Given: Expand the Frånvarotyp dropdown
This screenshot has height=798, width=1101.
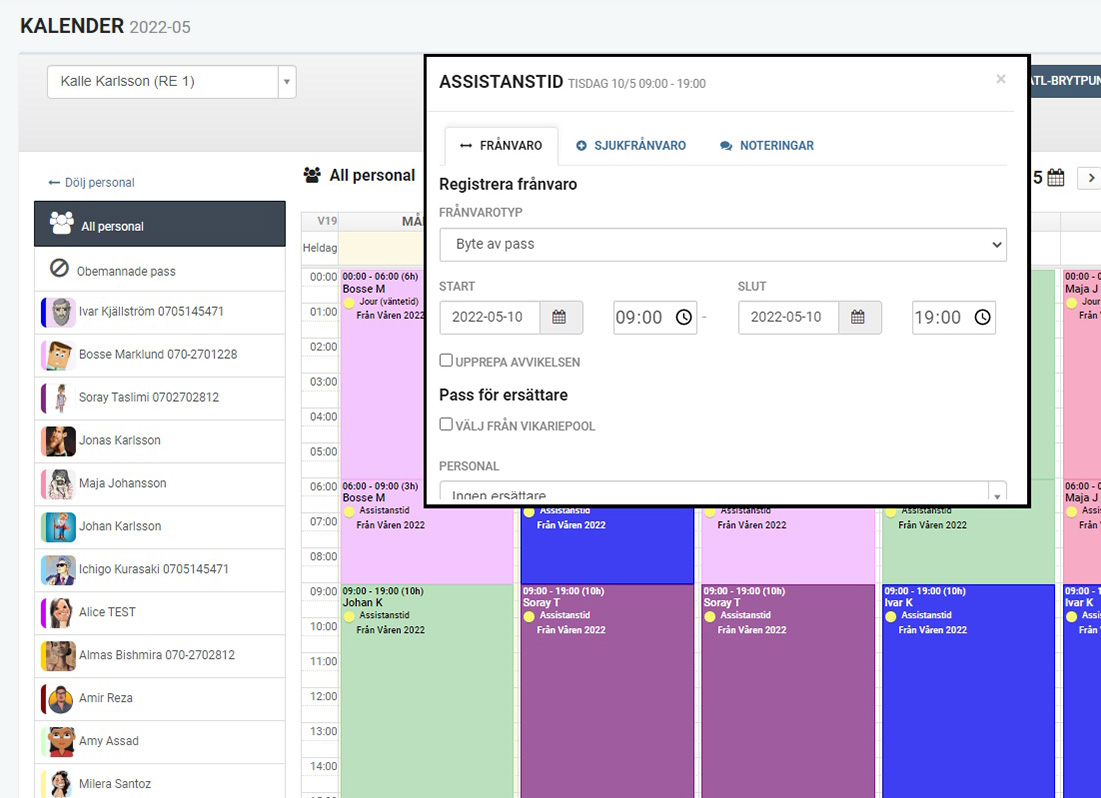Looking at the screenshot, I should pyautogui.click(x=722, y=244).
